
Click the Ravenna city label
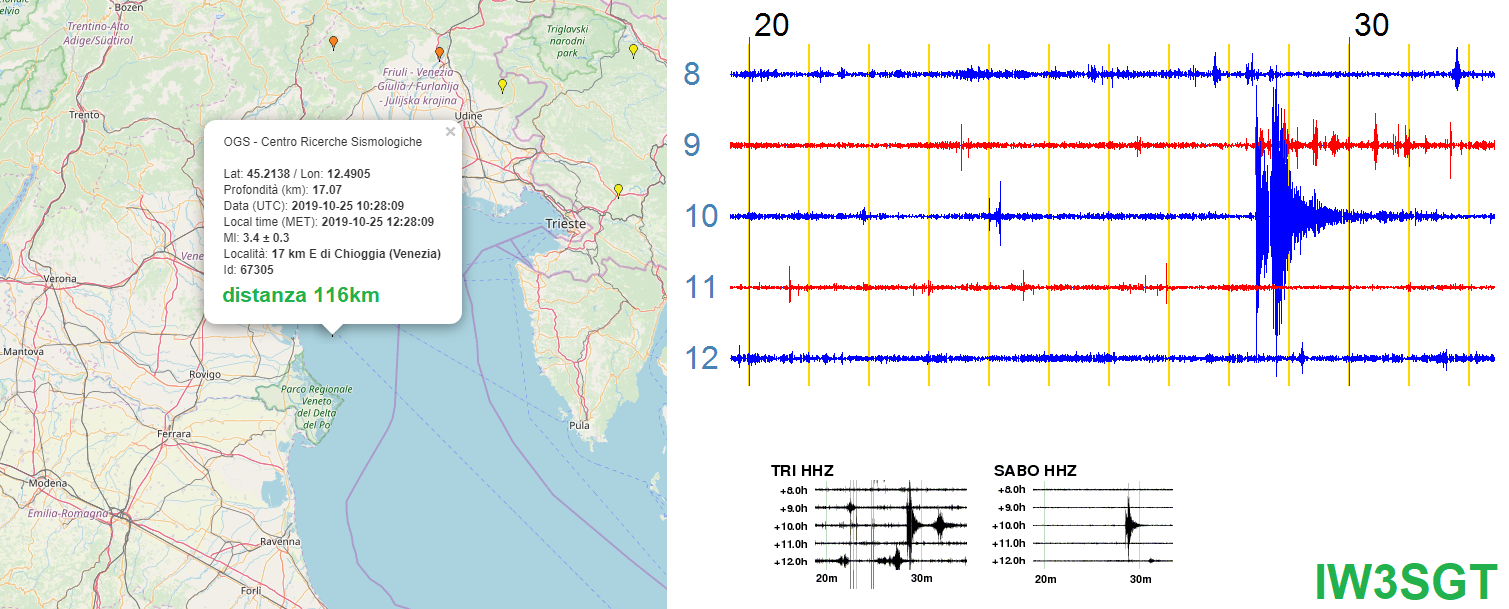click(279, 541)
